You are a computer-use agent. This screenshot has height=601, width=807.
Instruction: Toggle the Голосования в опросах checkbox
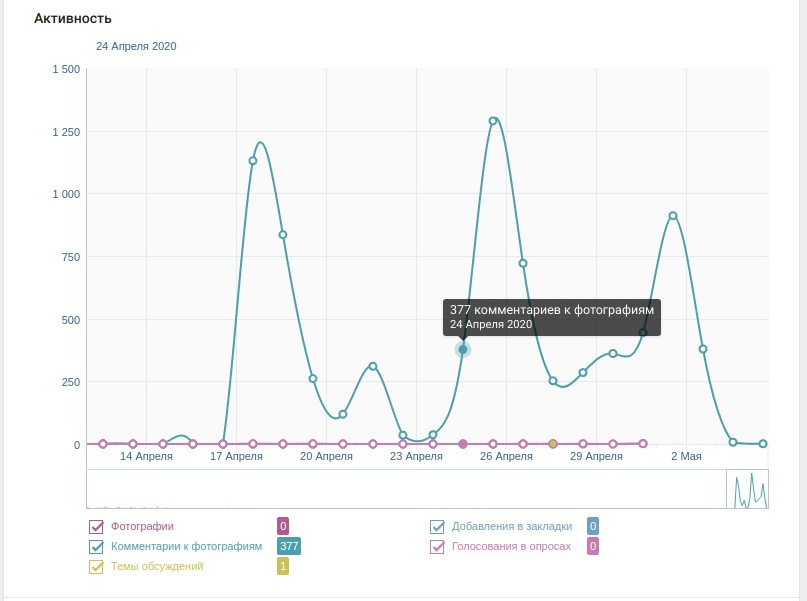(437, 547)
